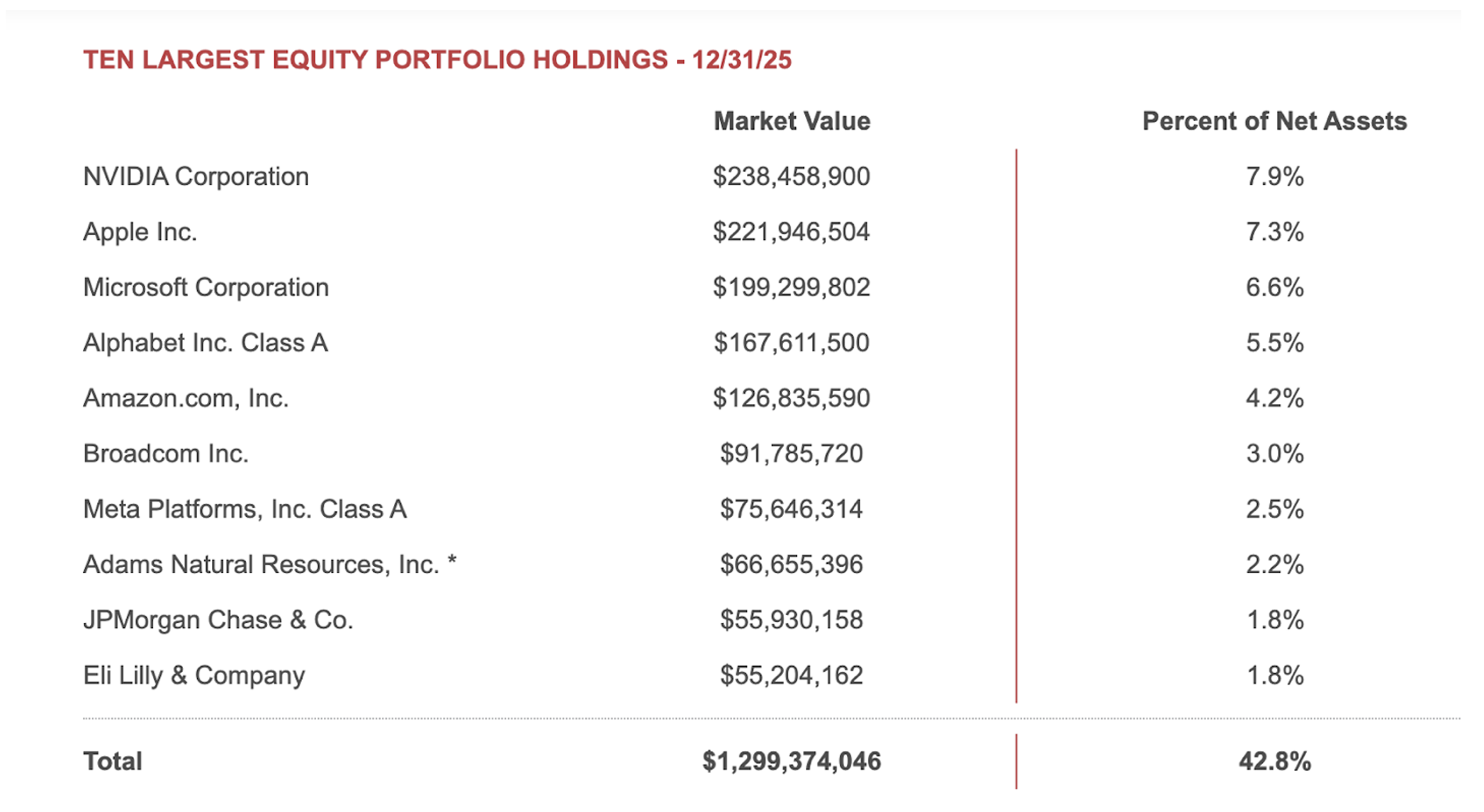Viewport: 1484px width, 812px height.
Task: Click NVIDIA's 7.9% net assets value
Action: coord(1274,176)
